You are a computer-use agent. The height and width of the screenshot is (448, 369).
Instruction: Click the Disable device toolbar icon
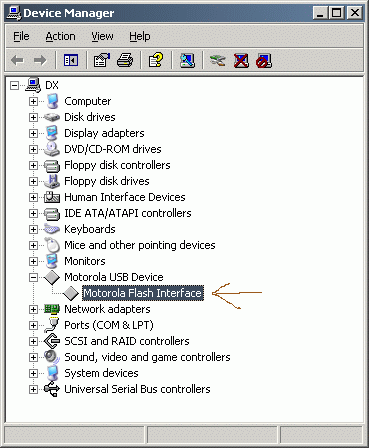pyautogui.click(x=264, y=60)
